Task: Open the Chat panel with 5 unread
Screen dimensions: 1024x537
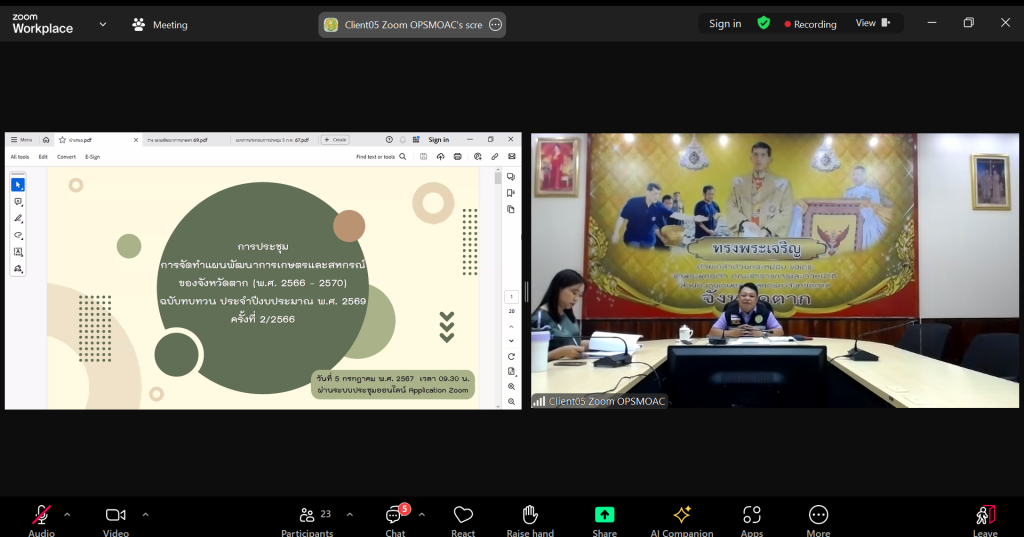Action: click(x=395, y=521)
